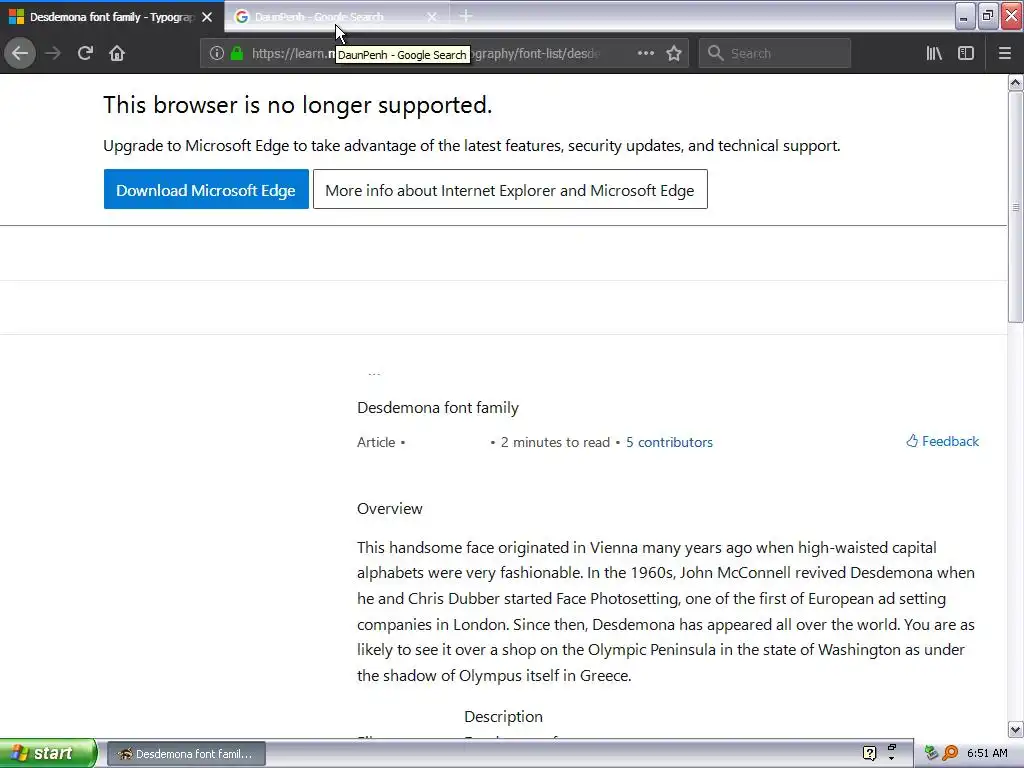1024x768 pixels.
Task: Click the browser Back arrow button
Action: (x=20, y=54)
